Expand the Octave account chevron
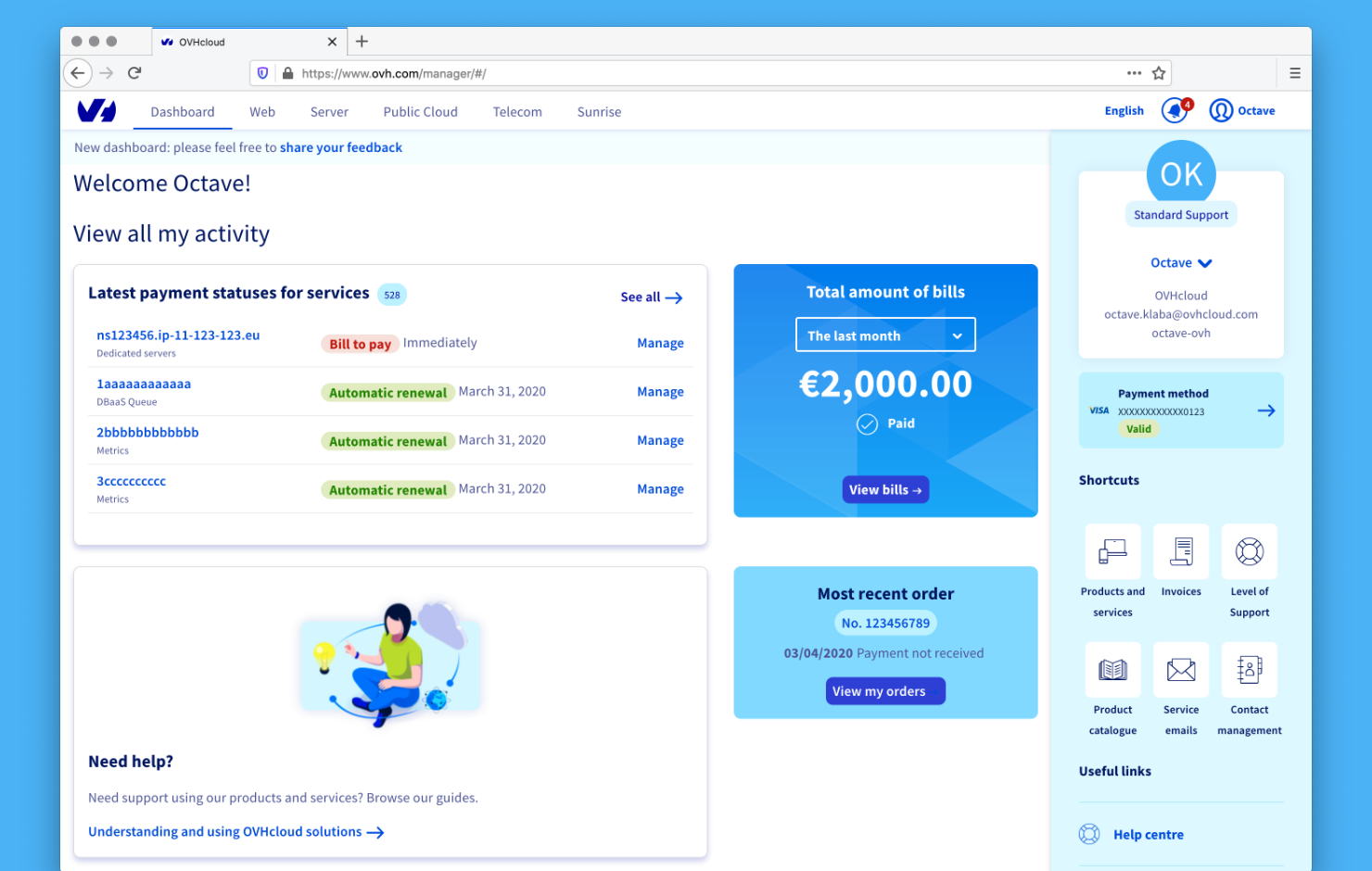The image size is (1372, 871). click(x=1205, y=263)
